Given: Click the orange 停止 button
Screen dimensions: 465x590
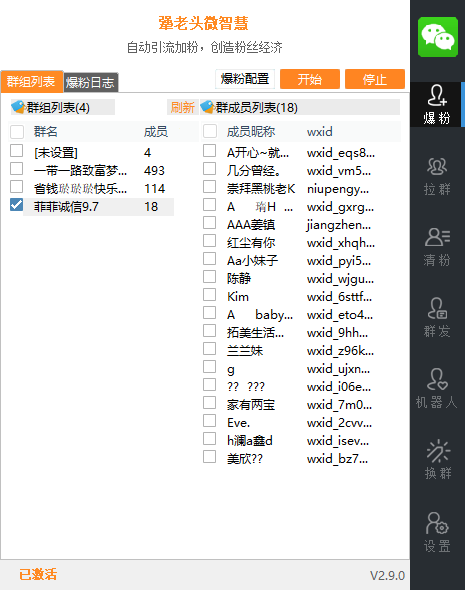Looking at the screenshot, I should coord(375,79).
